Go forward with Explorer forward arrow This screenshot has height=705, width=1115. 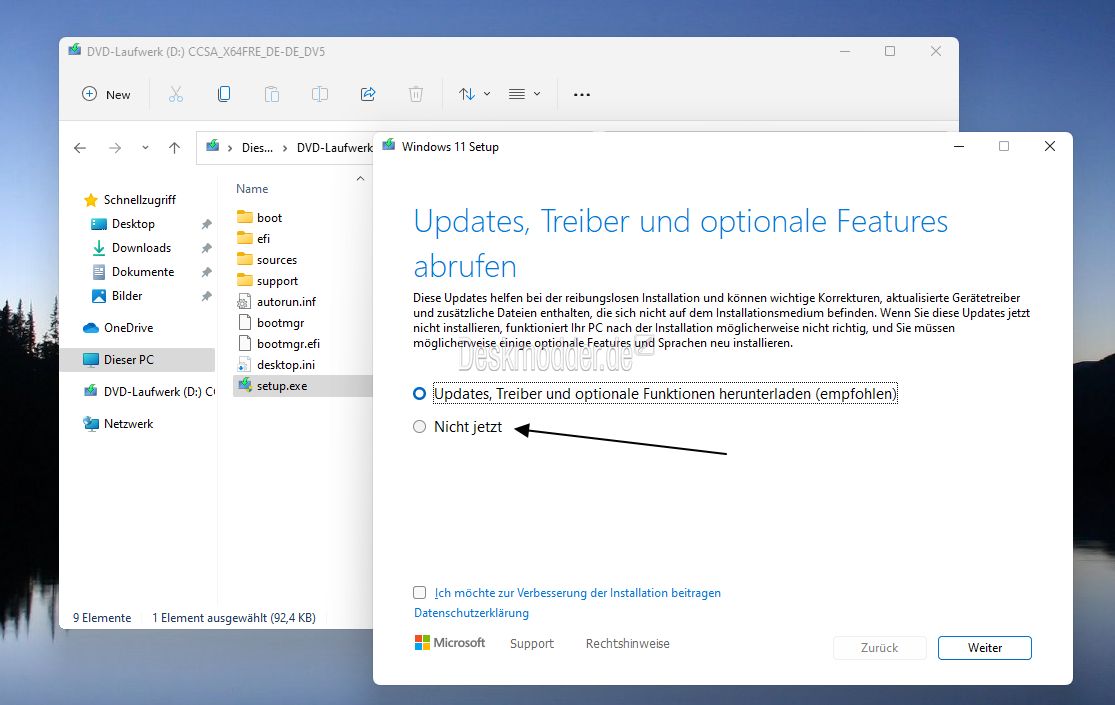click(x=114, y=148)
